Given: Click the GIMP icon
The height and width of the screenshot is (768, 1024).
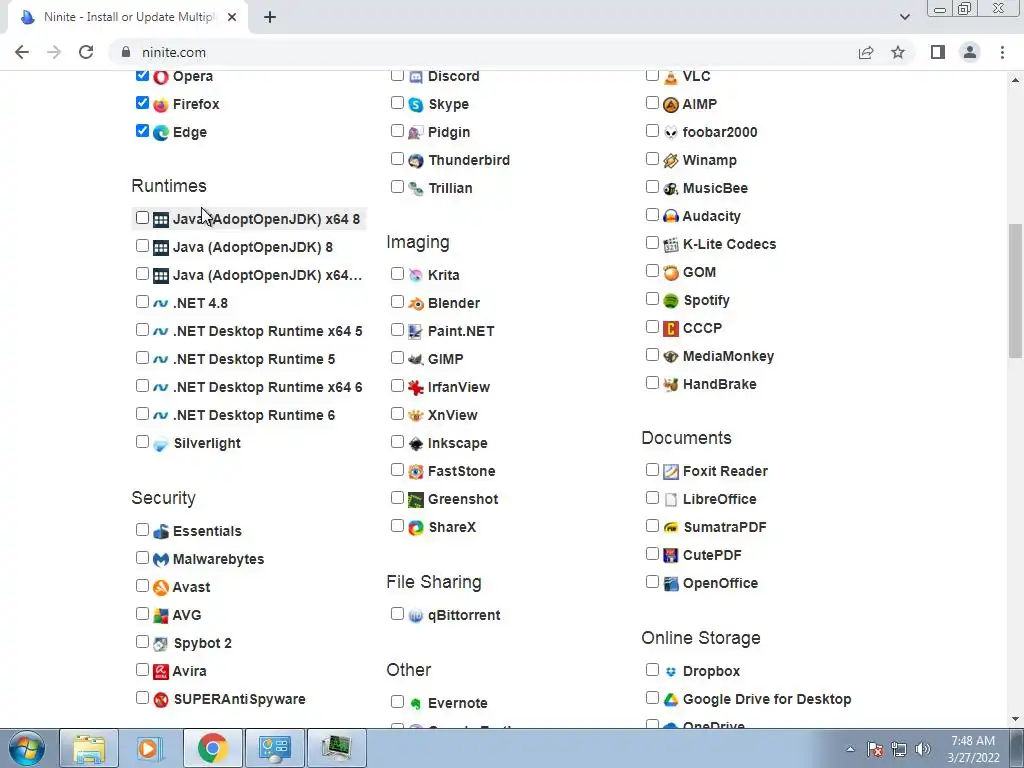Looking at the screenshot, I should [x=416, y=359].
